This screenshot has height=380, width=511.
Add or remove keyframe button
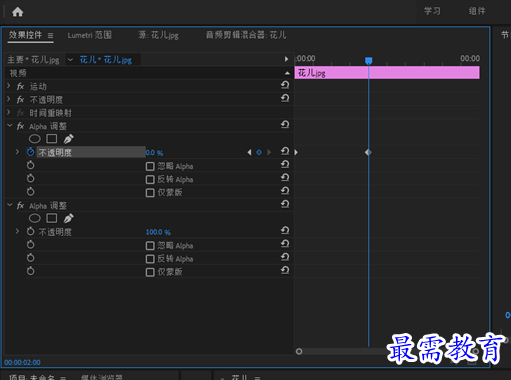(259, 152)
